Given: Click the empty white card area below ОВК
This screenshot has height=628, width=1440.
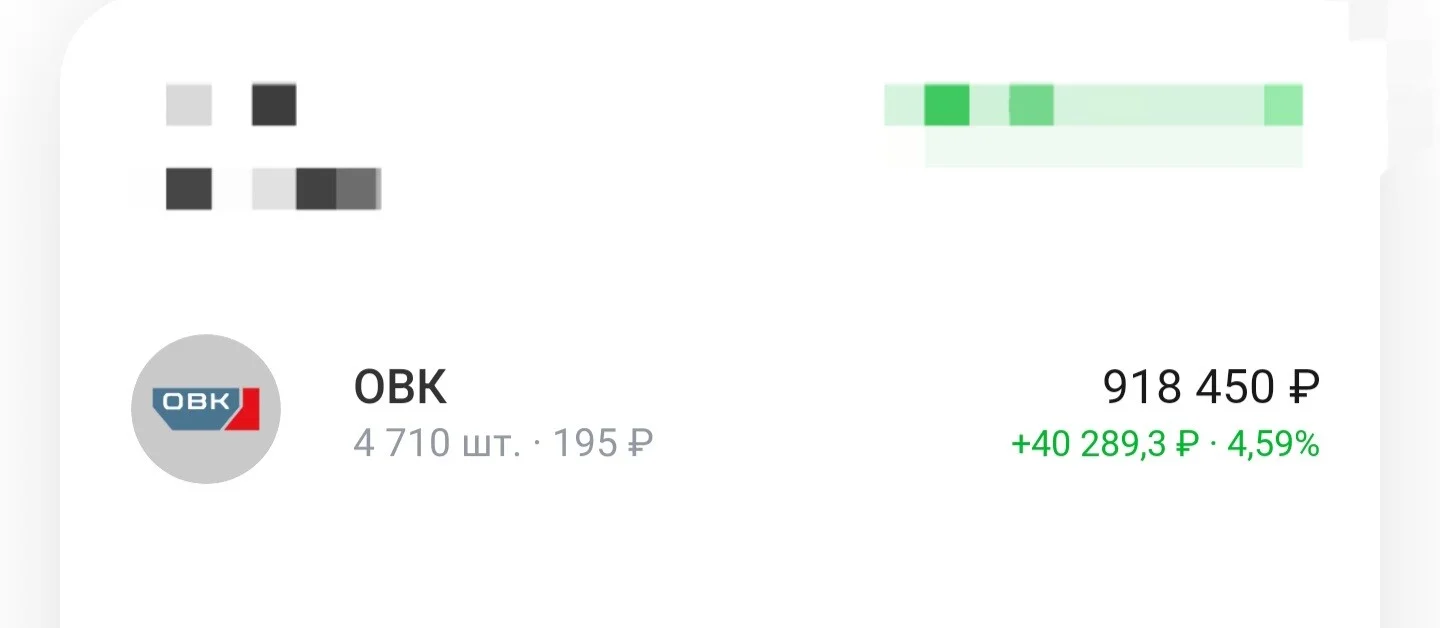Looking at the screenshot, I should click(720, 560).
